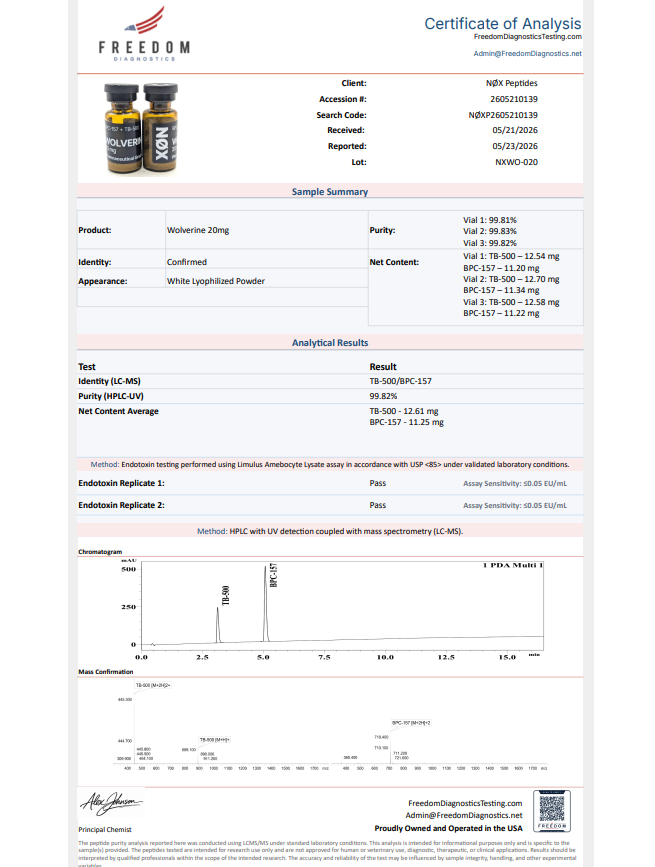The height and width of the screenshot is (867, 655).
Task: Select the lot number NXWO-020
Action: point(516,162)
